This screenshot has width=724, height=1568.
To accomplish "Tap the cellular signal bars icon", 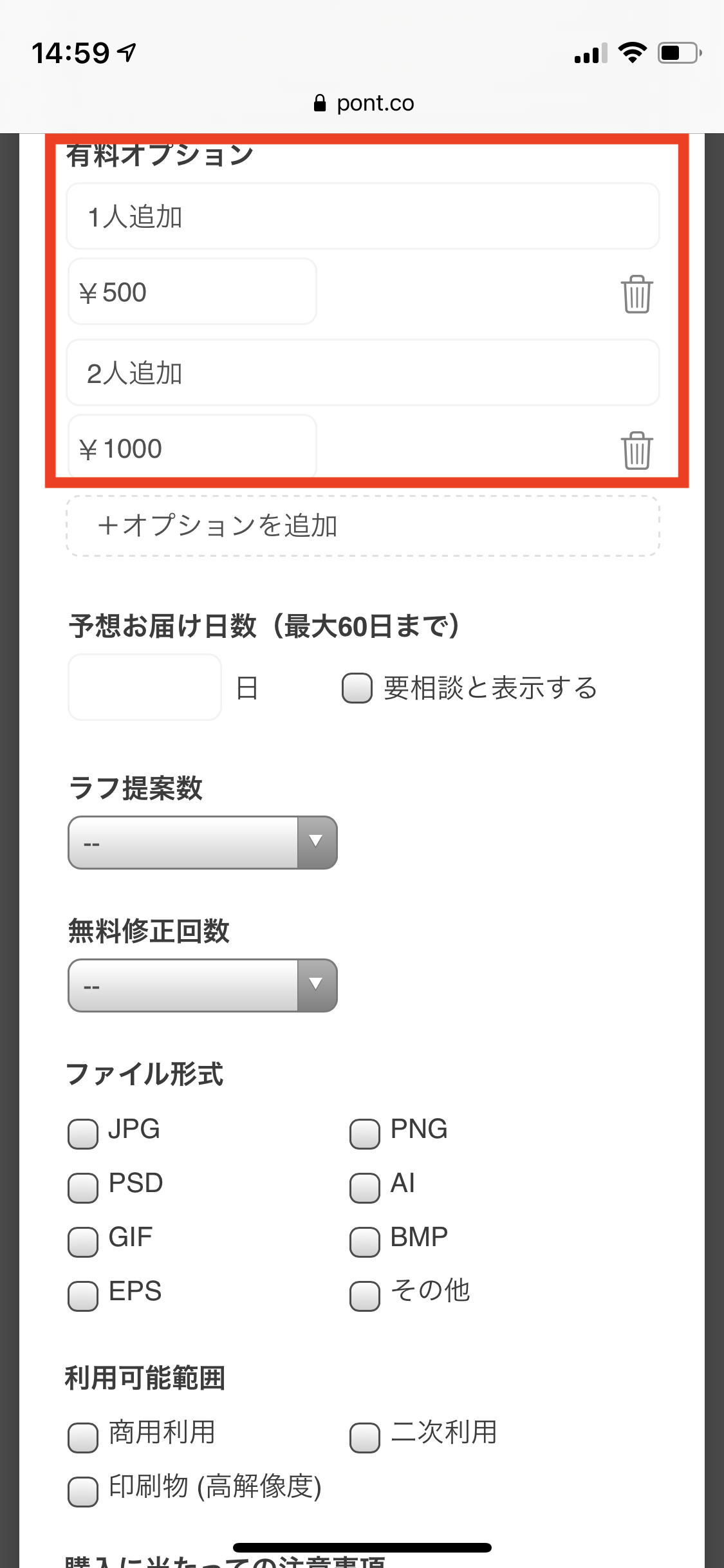I will [x=591, y=53].
